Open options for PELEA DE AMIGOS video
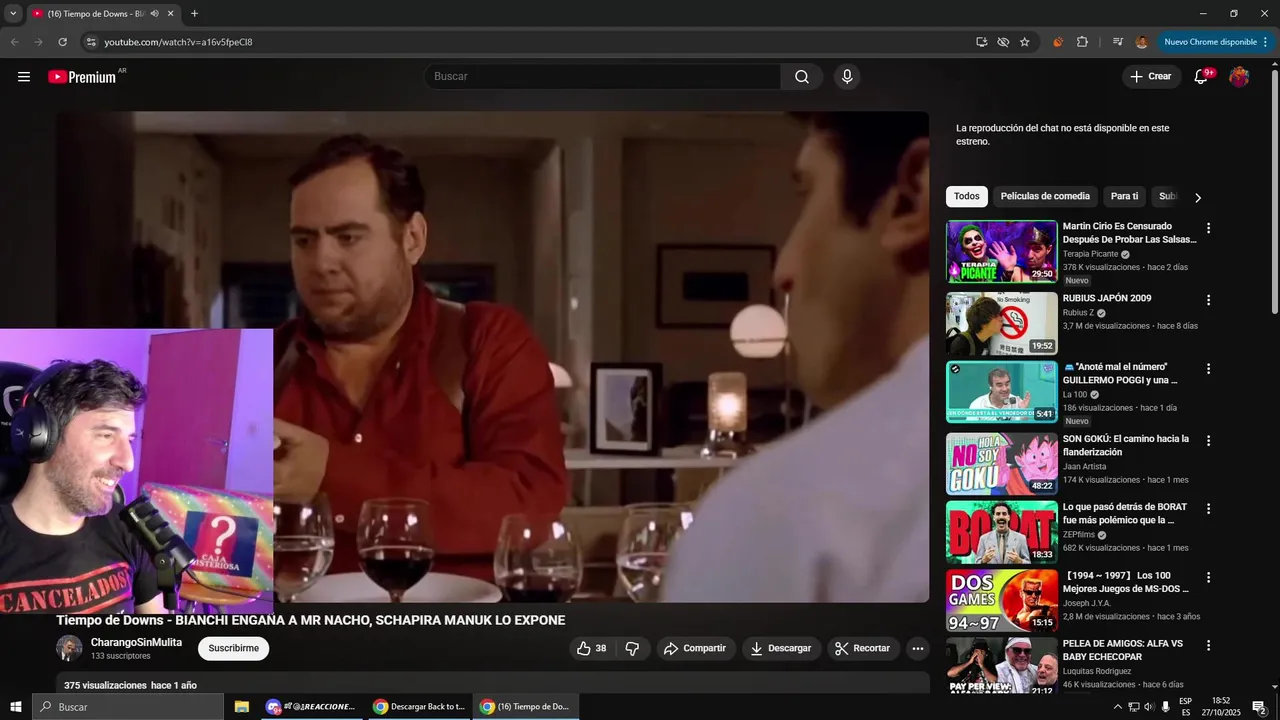The image size is (1280, 720). 1208,645
